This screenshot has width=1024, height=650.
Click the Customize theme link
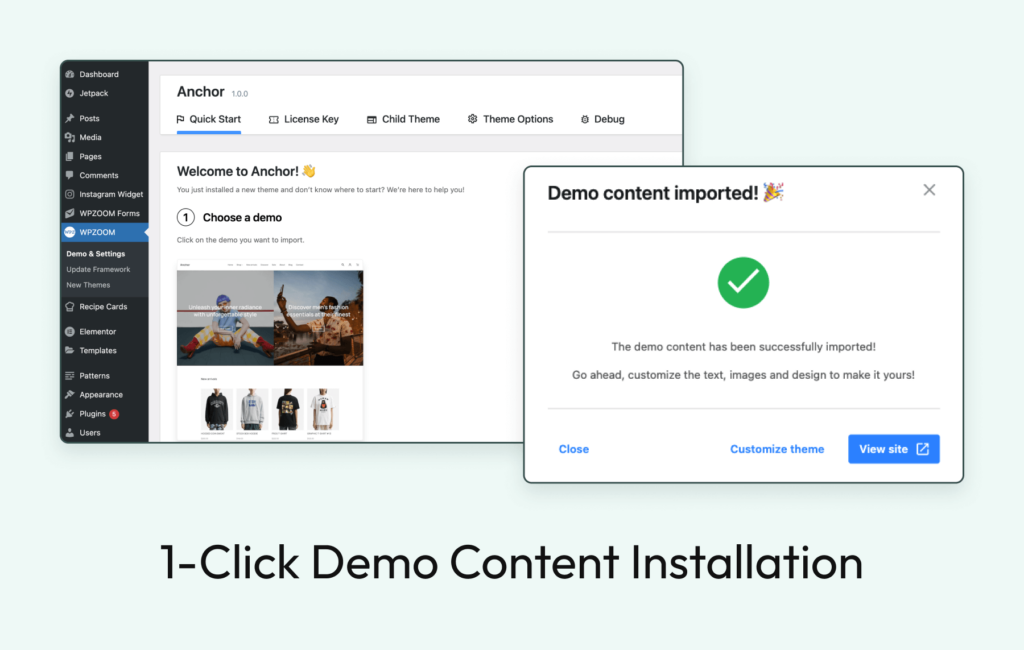pyautogui.click(x=777, y=449)
